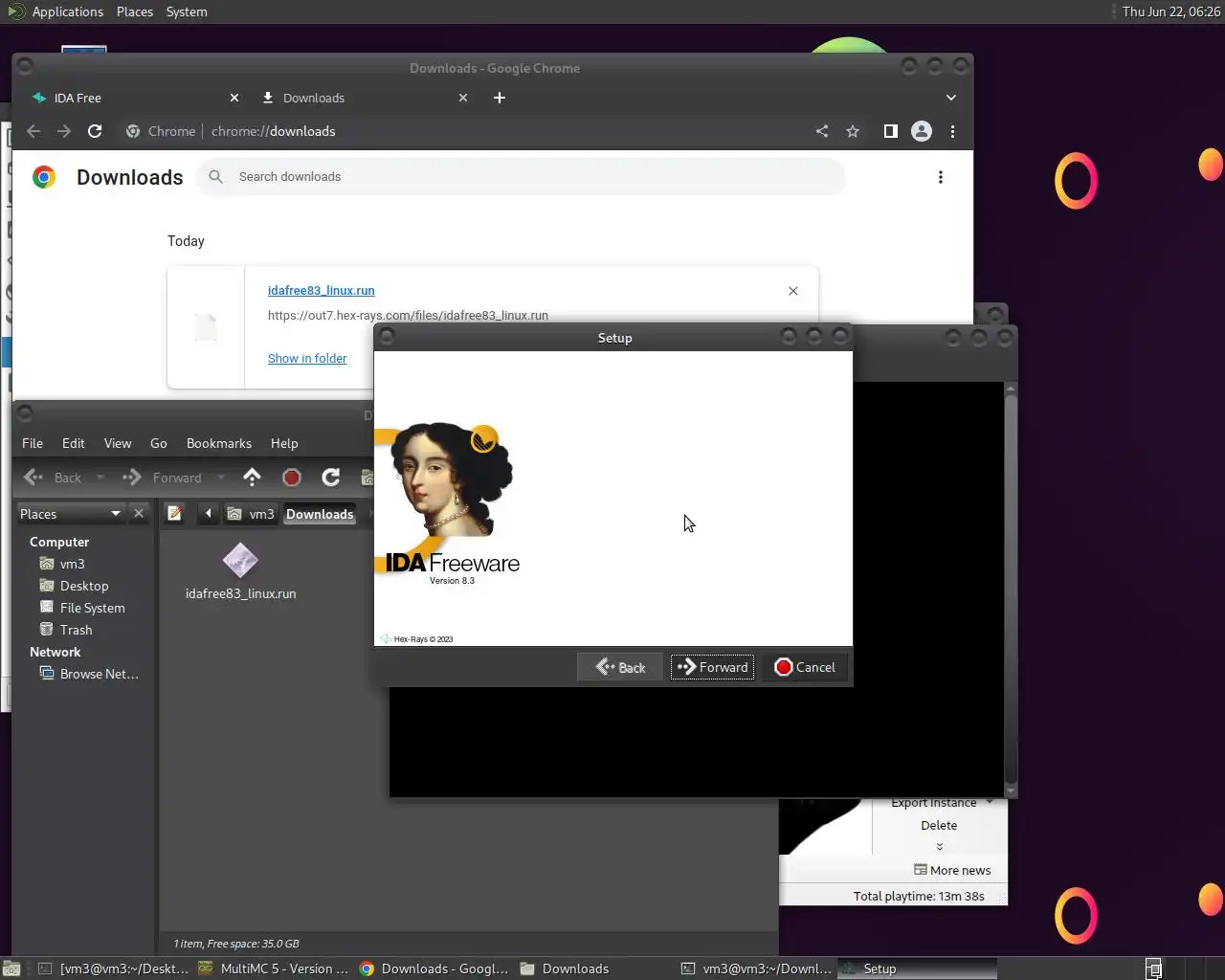The height and width of the screenshot is (980, 1225).
Task: Click the terminal window vertical scrollbar
Action: click(1011, 589)
